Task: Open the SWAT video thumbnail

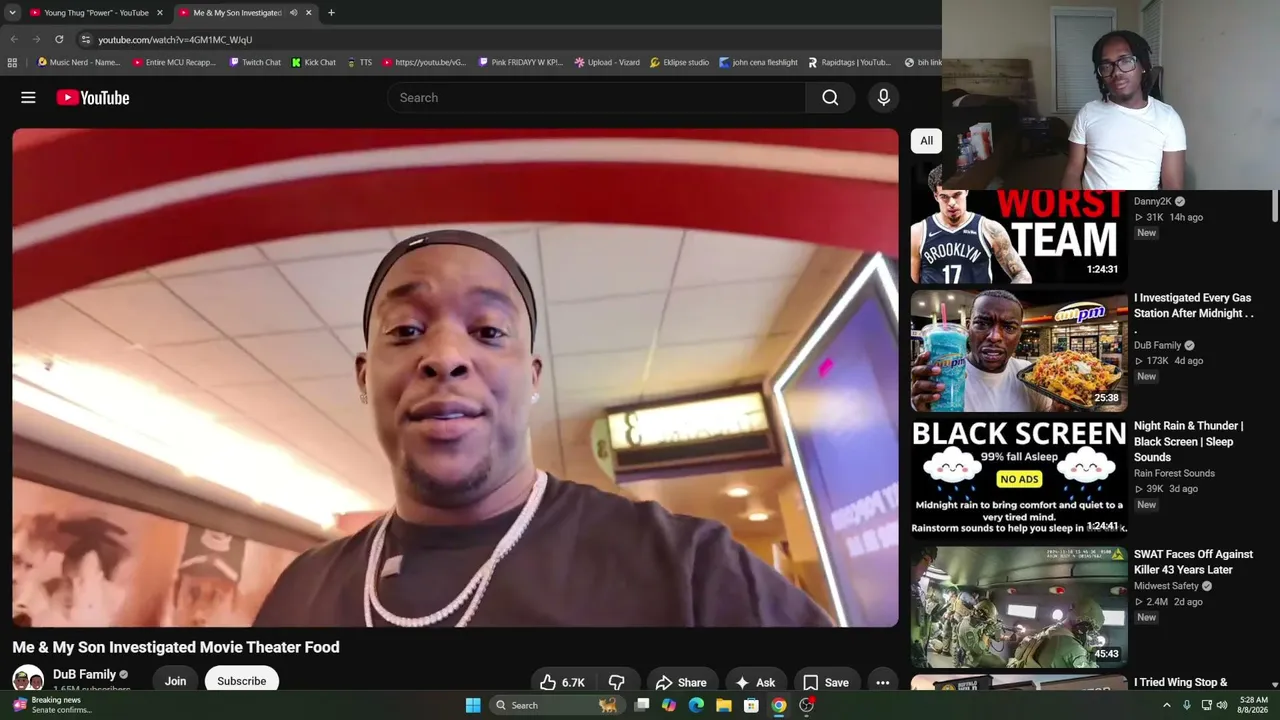Action: point(1019,607)
